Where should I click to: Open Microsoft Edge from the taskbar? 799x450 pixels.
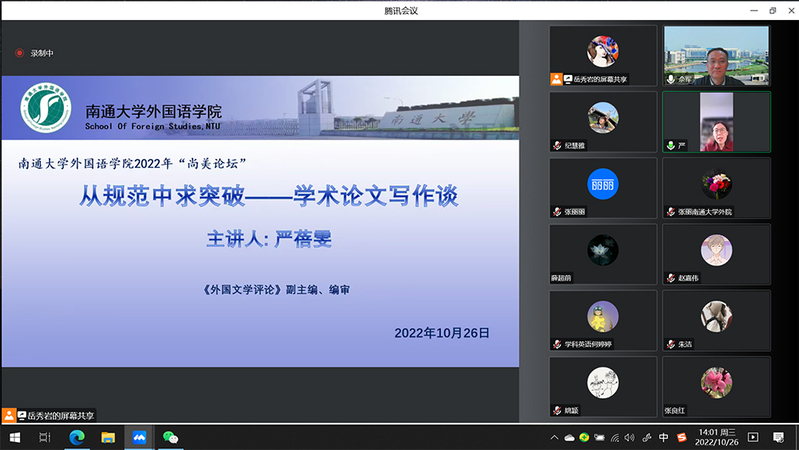click(75, 437)
